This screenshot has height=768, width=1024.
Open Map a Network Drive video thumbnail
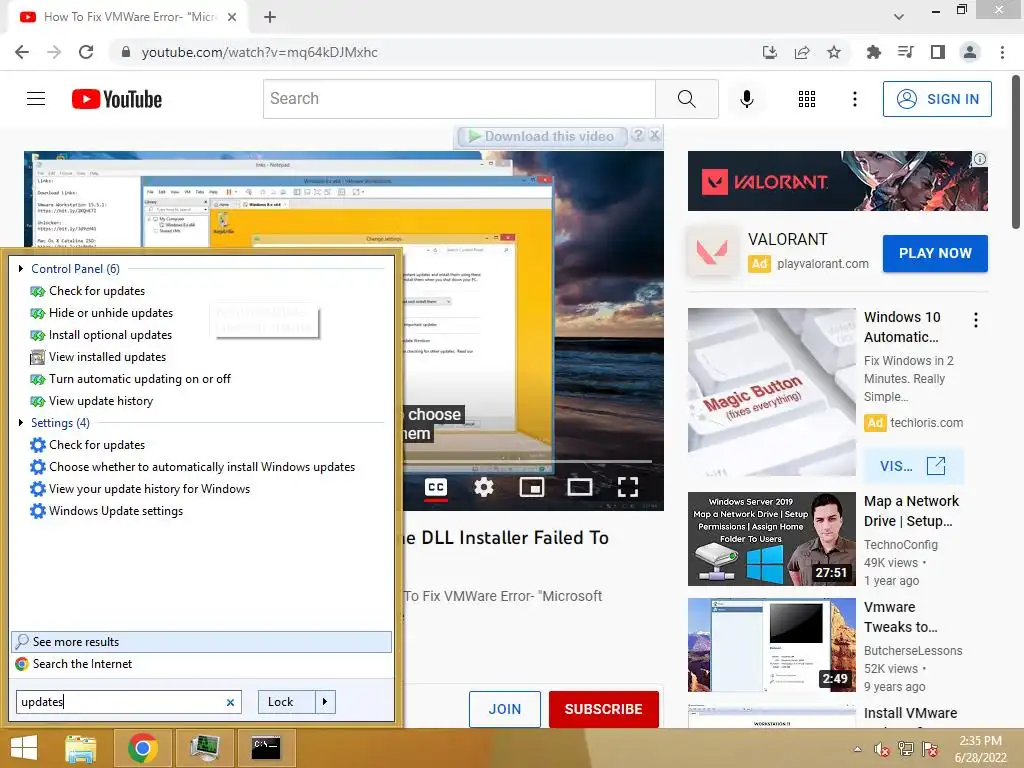tap(771, 539)
